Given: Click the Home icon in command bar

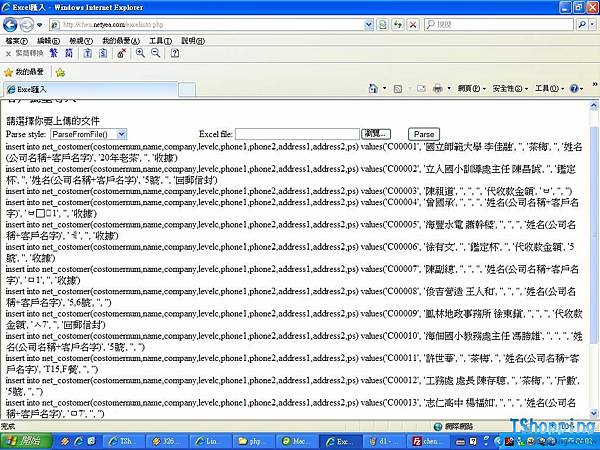Looking at the screenshot, I should [373, 89].
